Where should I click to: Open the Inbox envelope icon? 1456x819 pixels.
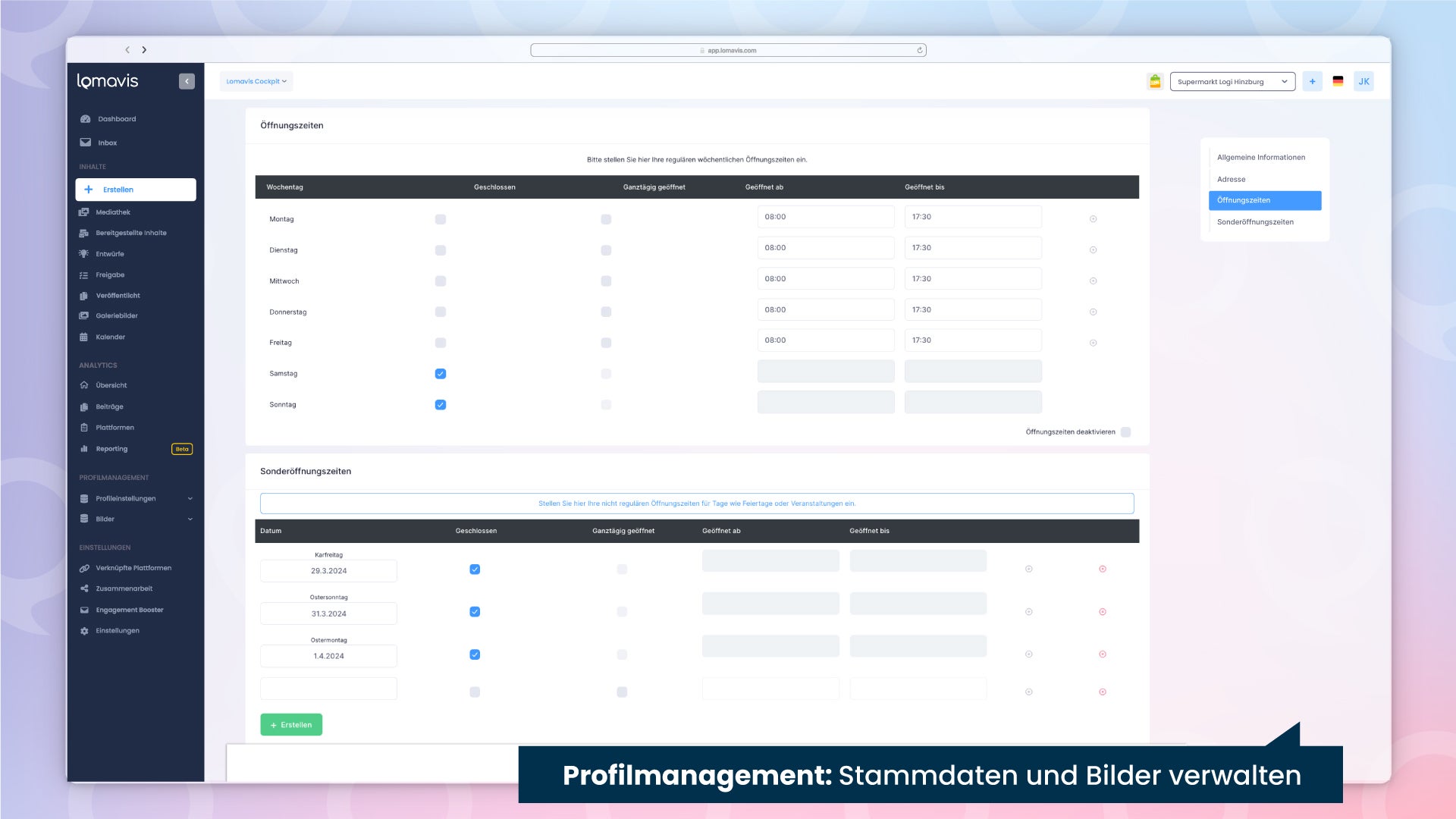(x=86, y=143)
